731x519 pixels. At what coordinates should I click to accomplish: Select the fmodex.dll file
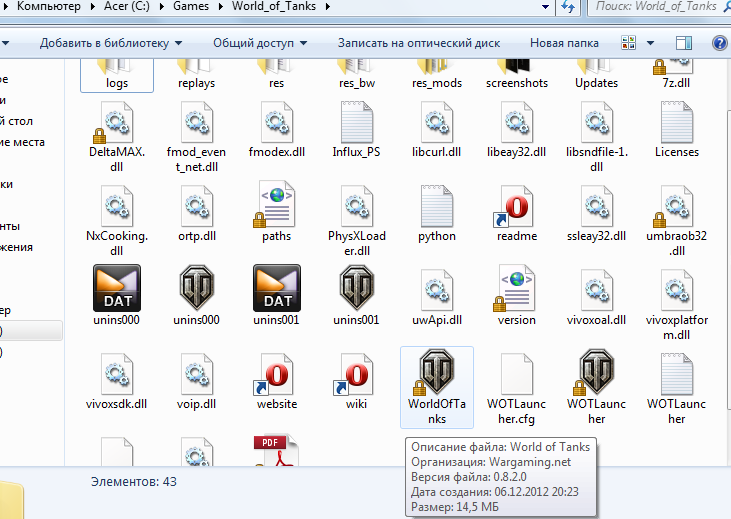click(276, 131)
